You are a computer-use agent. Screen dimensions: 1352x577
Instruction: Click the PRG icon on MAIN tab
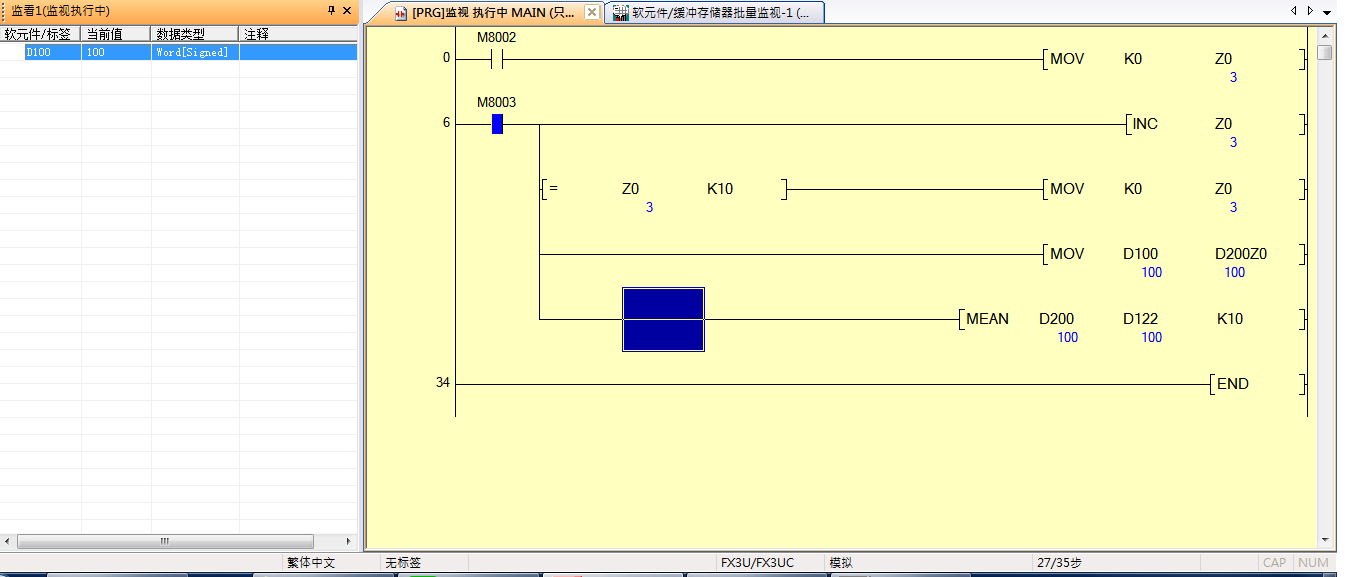402,13
